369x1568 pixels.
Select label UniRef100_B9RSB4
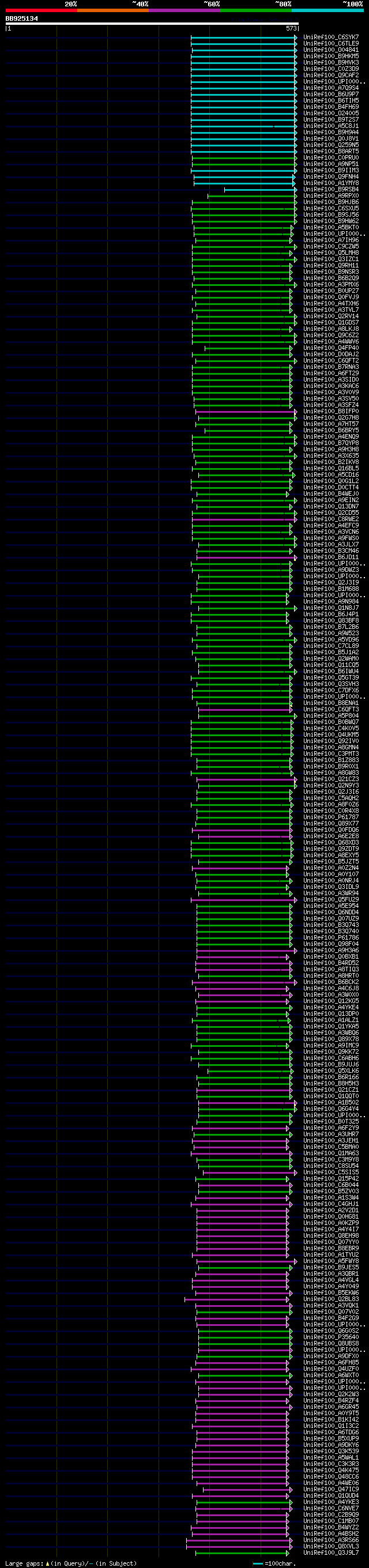point(332,189)
